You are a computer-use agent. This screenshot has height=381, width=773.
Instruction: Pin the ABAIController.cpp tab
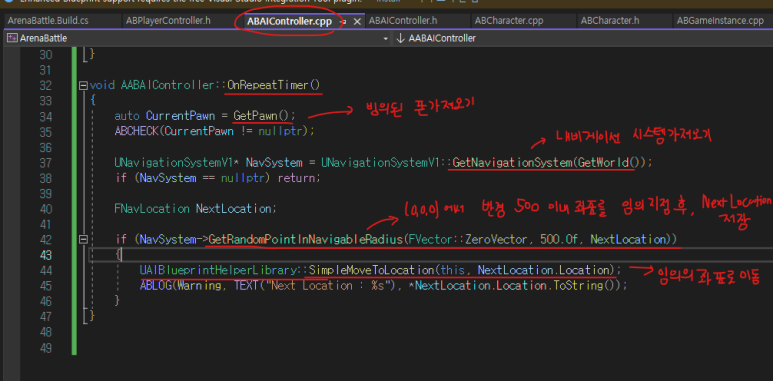click(344, 22)
